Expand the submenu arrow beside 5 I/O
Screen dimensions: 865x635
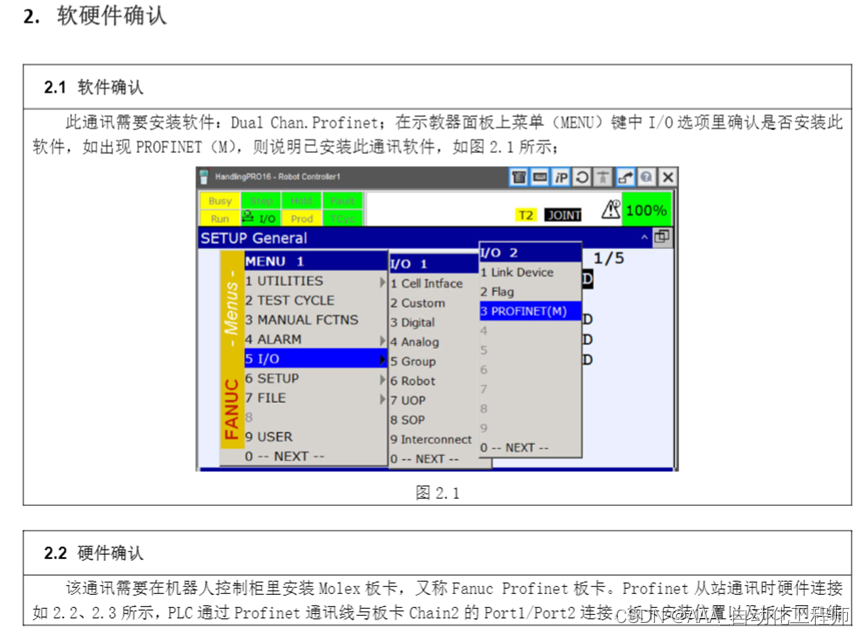[382, 360]
